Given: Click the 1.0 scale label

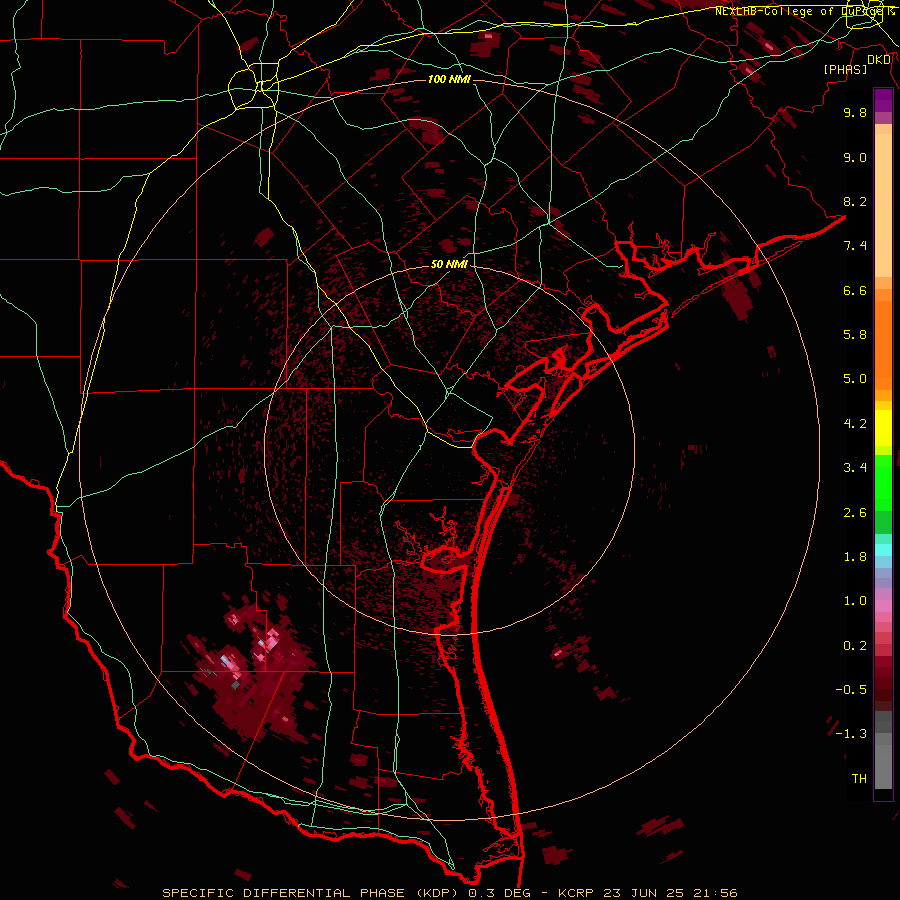Looking at the screenshot, I should (855, 601).
